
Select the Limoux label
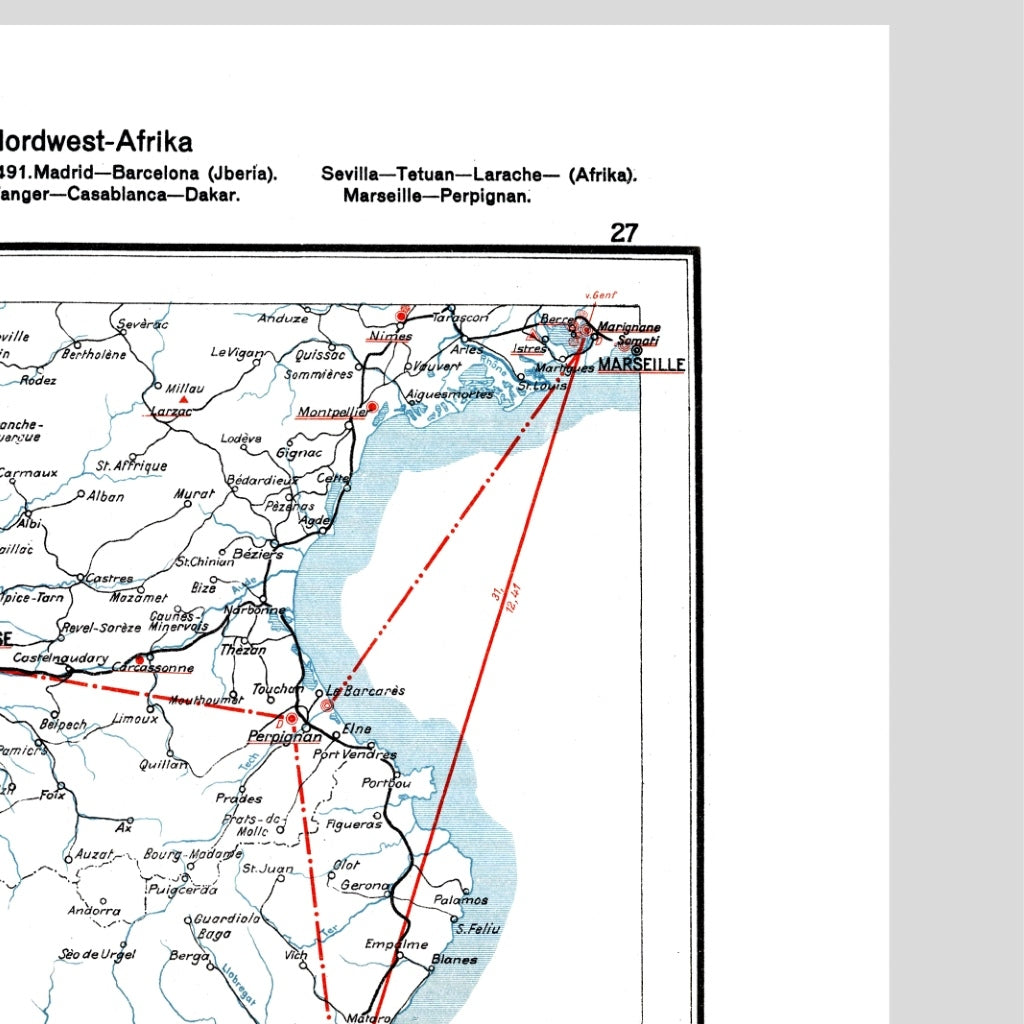[135, 718]
